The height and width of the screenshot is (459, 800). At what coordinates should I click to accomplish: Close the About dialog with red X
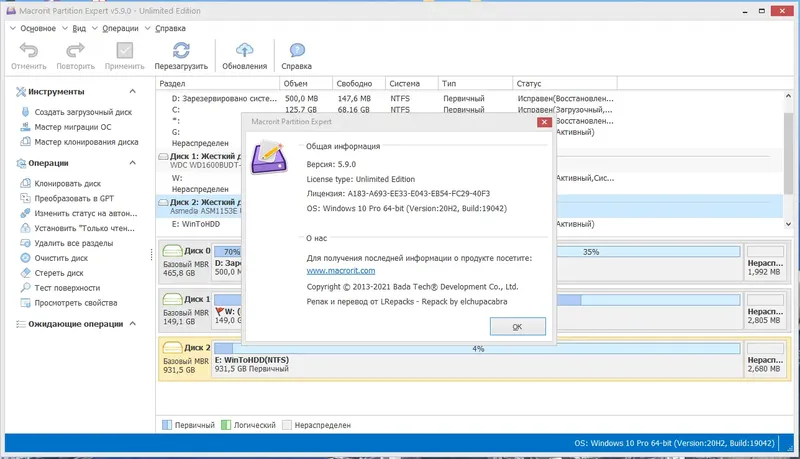[544, 122]
